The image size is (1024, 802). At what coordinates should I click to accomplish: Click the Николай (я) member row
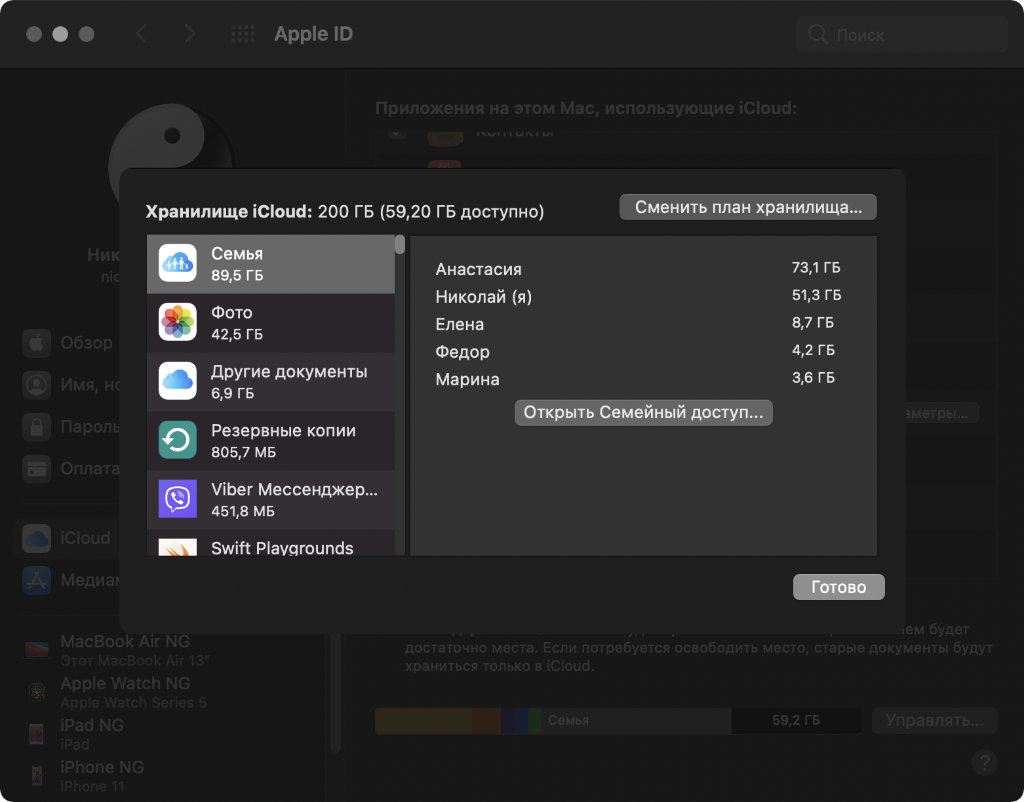pos(638,296)
